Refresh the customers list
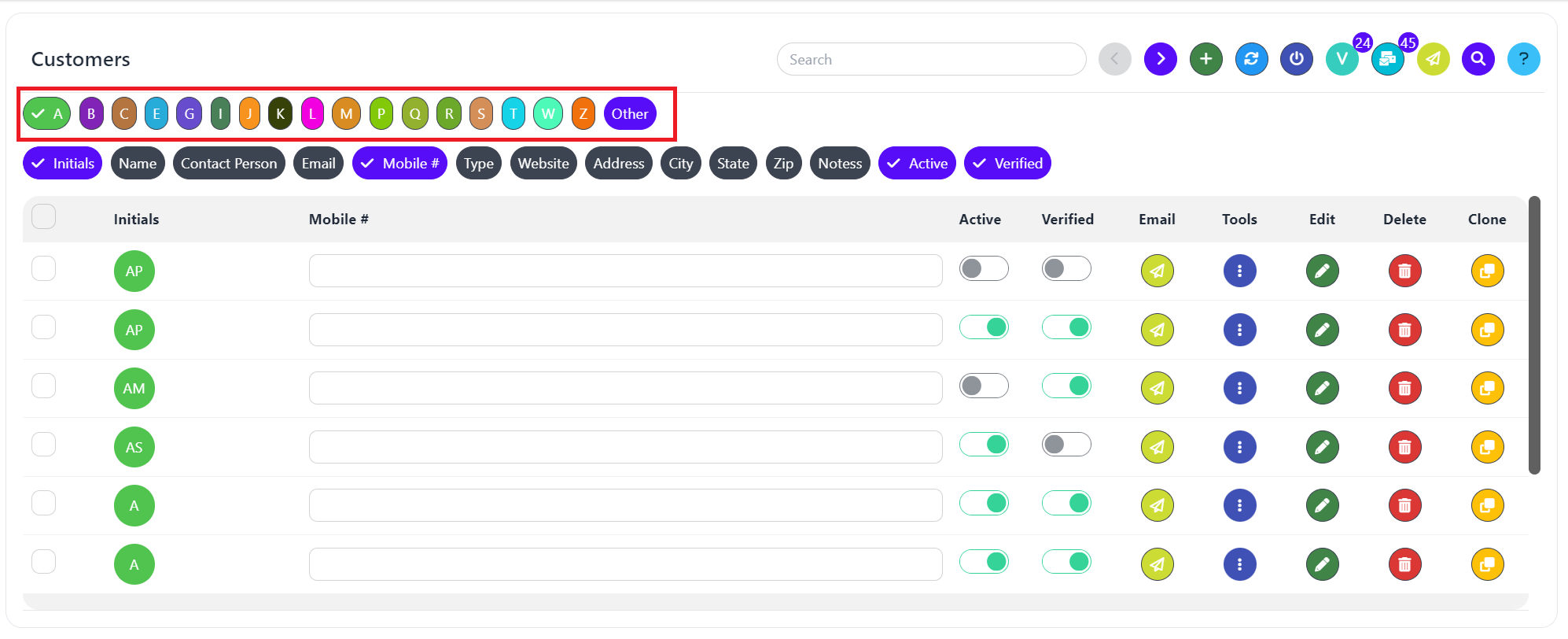This screenshot has width=1568, height=639. [1251, 59]
